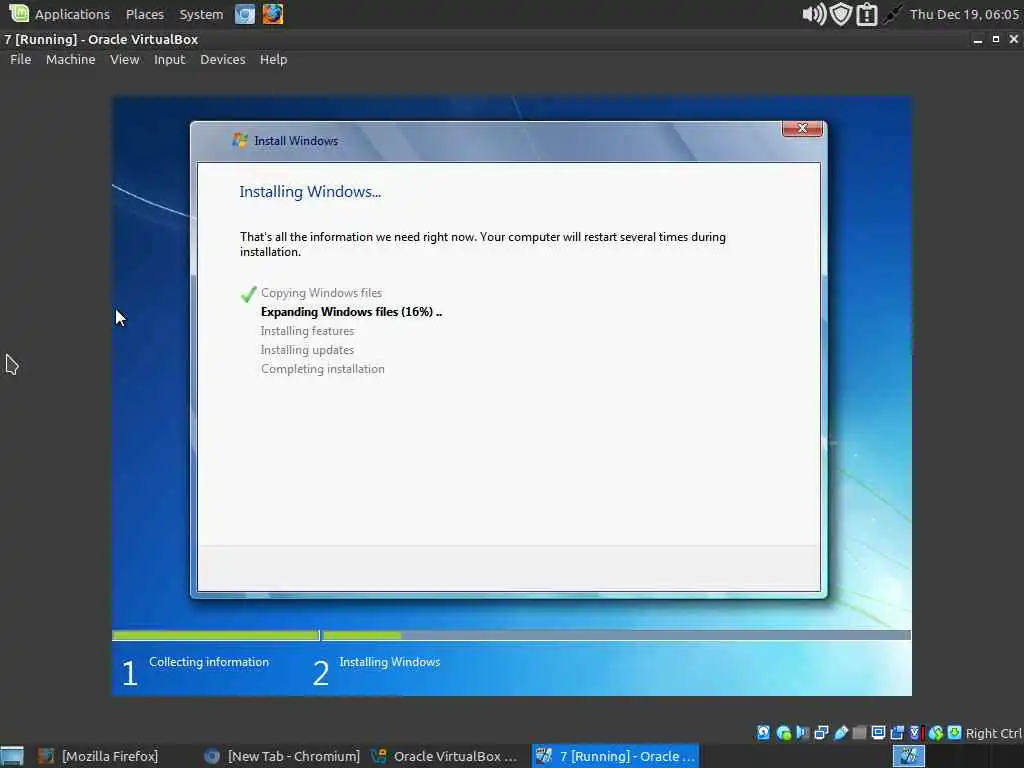Click the CPU virtualization 'V' indicator icon

click(915, 733)
